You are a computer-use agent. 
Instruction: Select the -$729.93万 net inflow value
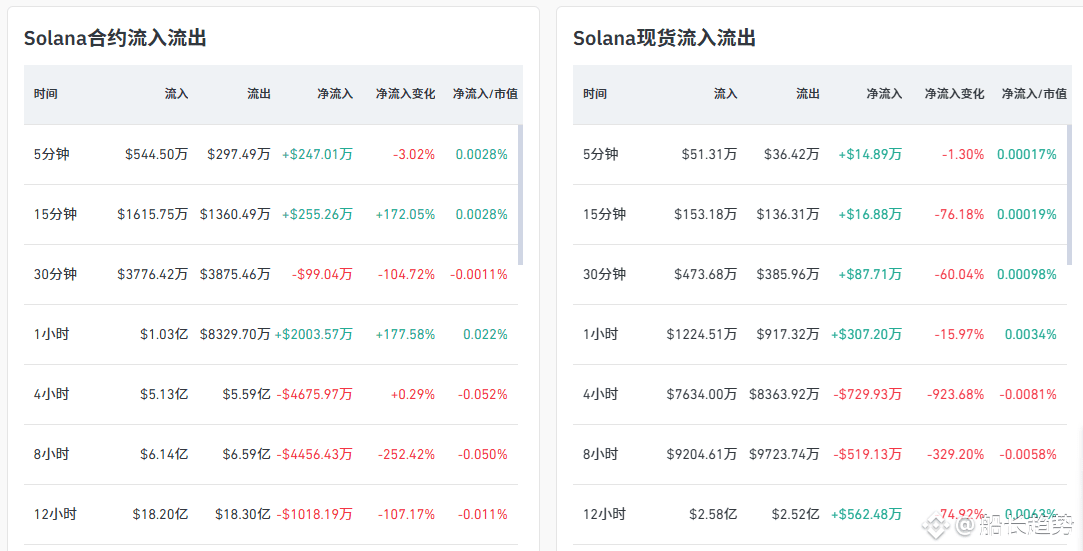[x=867, y=395]
